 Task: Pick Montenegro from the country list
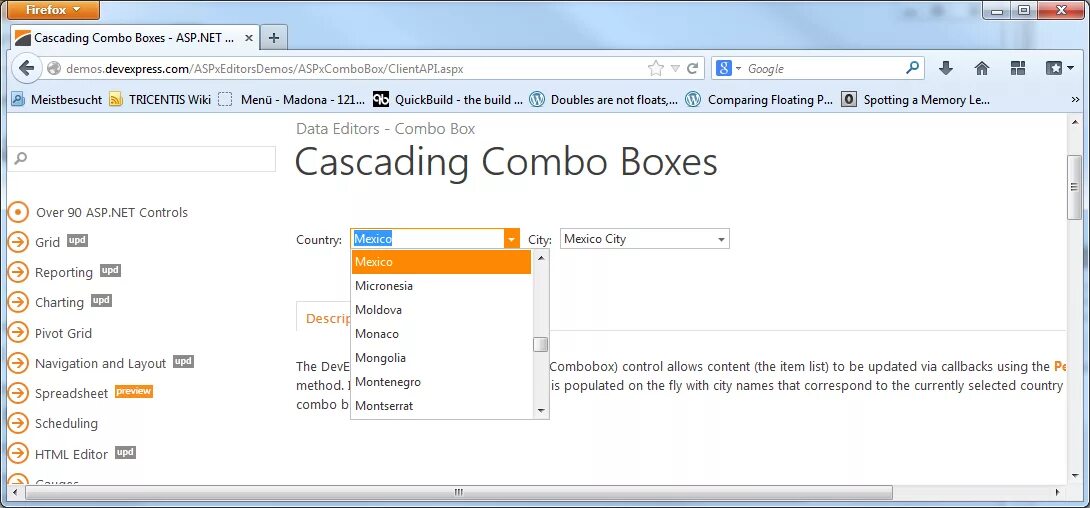[441, 382]
